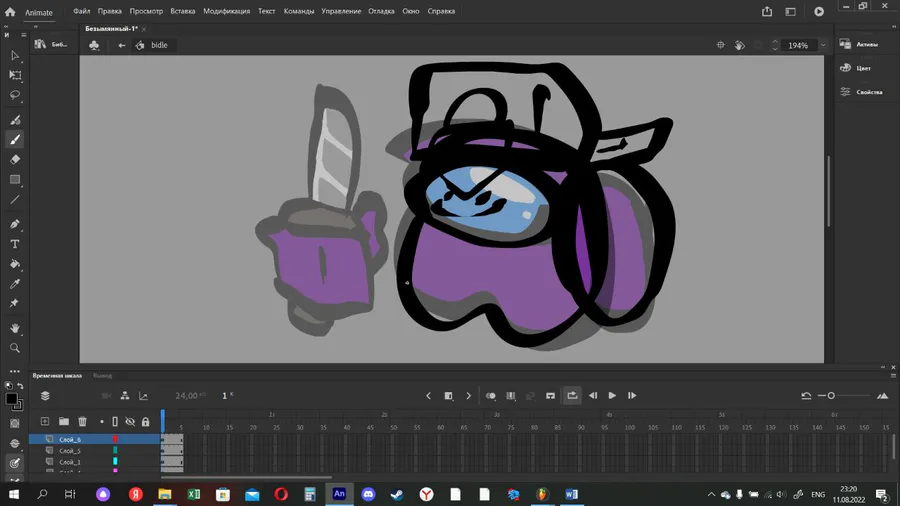Click the 194% zoom value field
Screen dimensions: 900x506
pyautogui.click(x=798, y=45)
